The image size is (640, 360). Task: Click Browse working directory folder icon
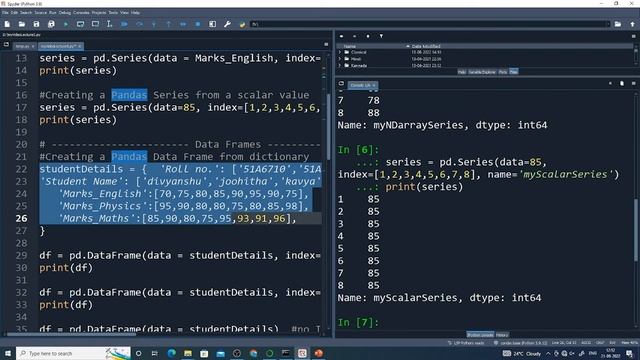click(618, 24)
